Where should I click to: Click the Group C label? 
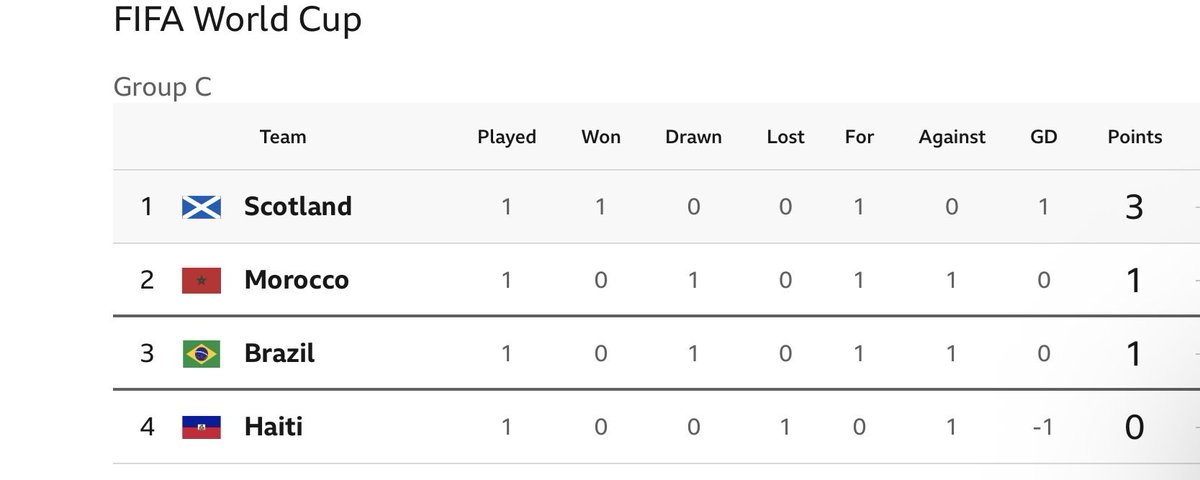(x=162, y=87)
